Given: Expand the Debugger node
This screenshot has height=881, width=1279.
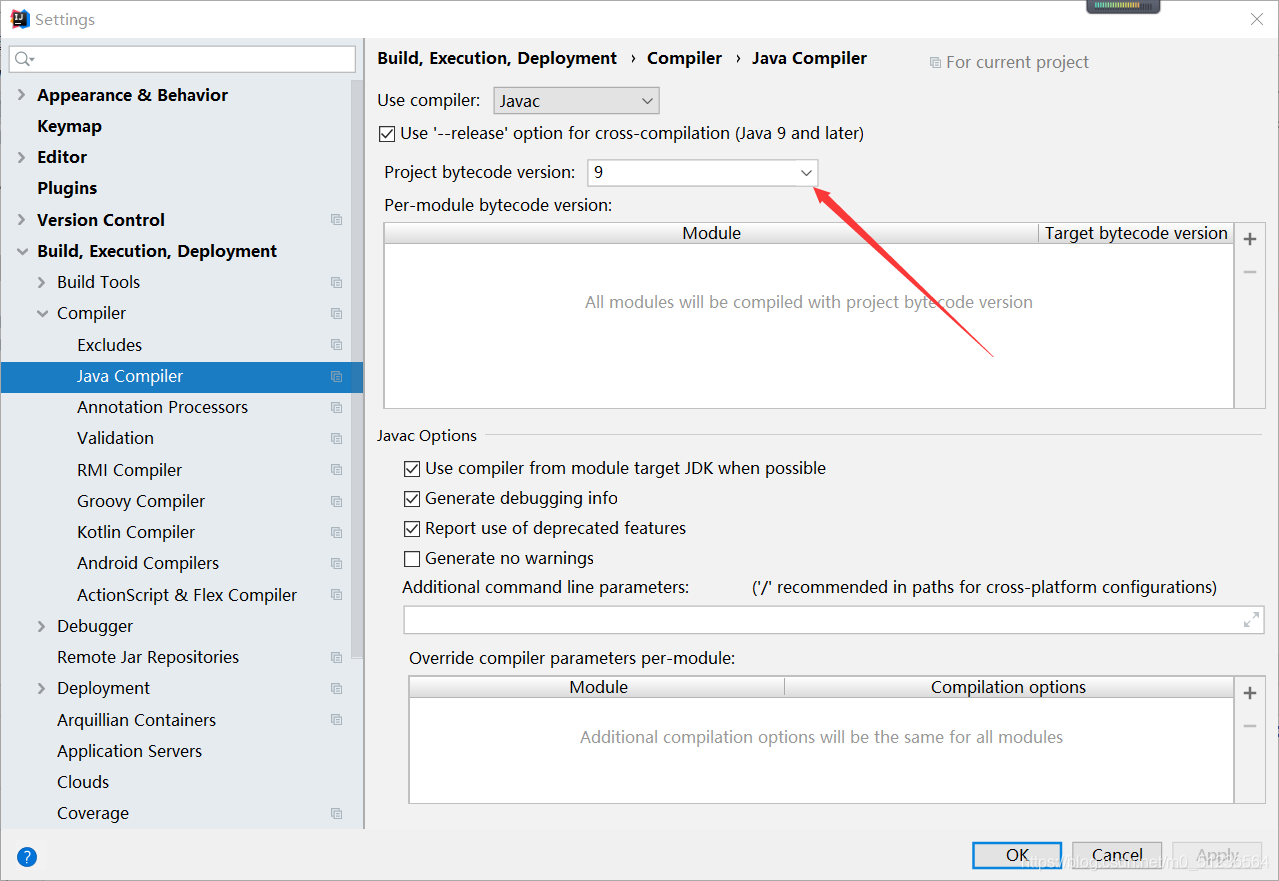Looking at the screenshot, I should point(42,626).
